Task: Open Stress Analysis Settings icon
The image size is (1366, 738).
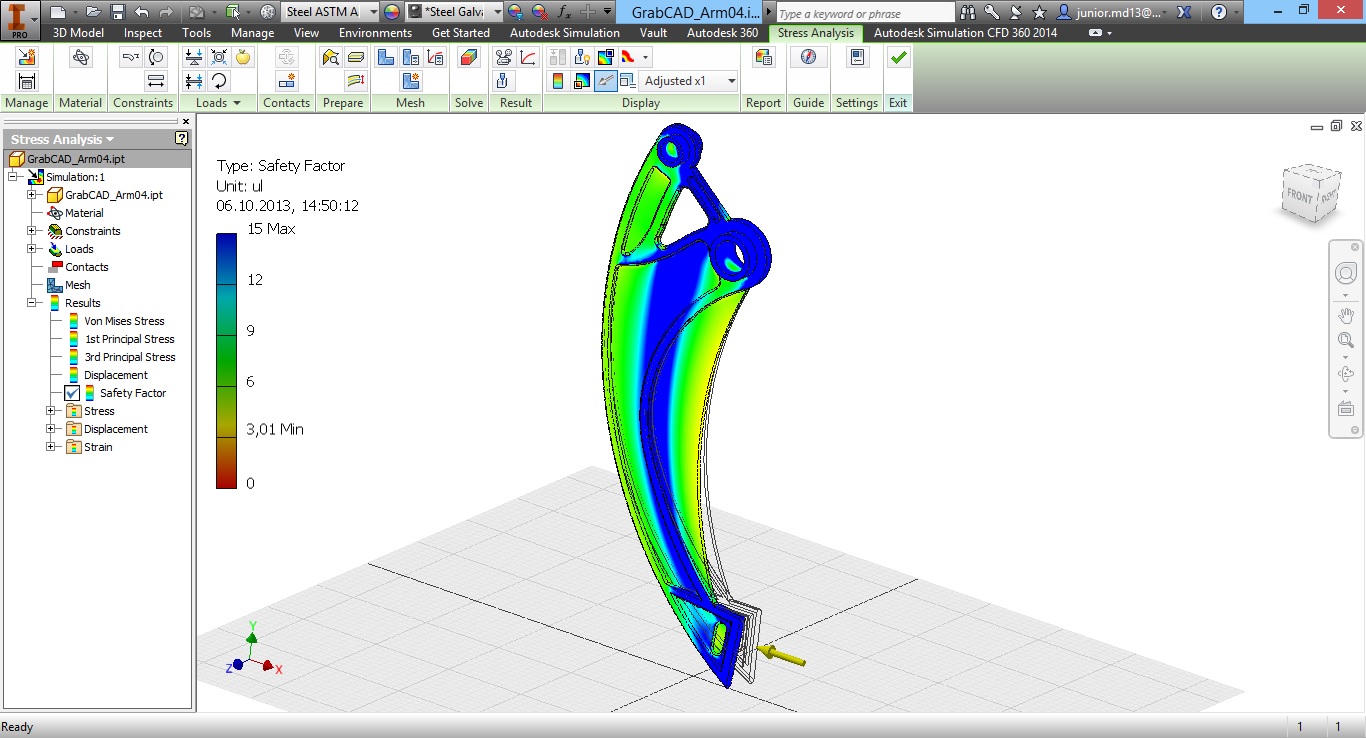Action: 857,58
